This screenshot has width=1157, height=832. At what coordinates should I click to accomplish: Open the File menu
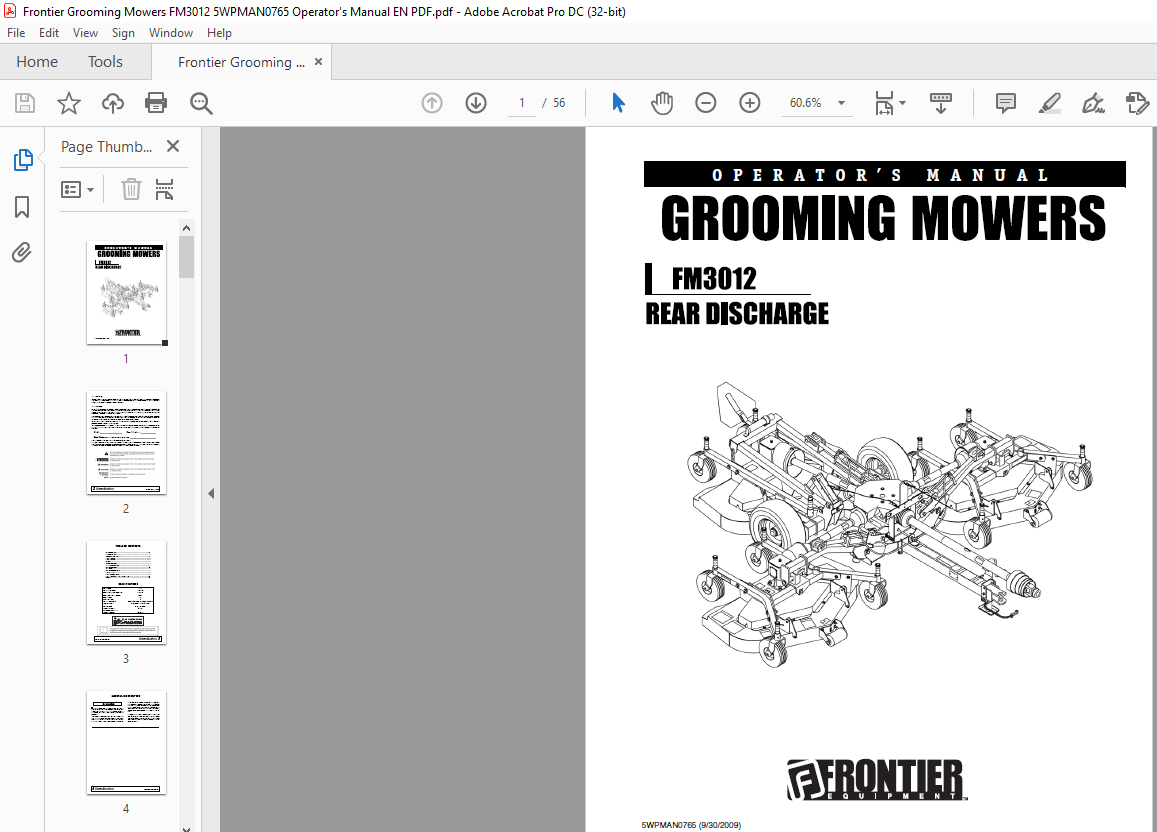(15, 32)
